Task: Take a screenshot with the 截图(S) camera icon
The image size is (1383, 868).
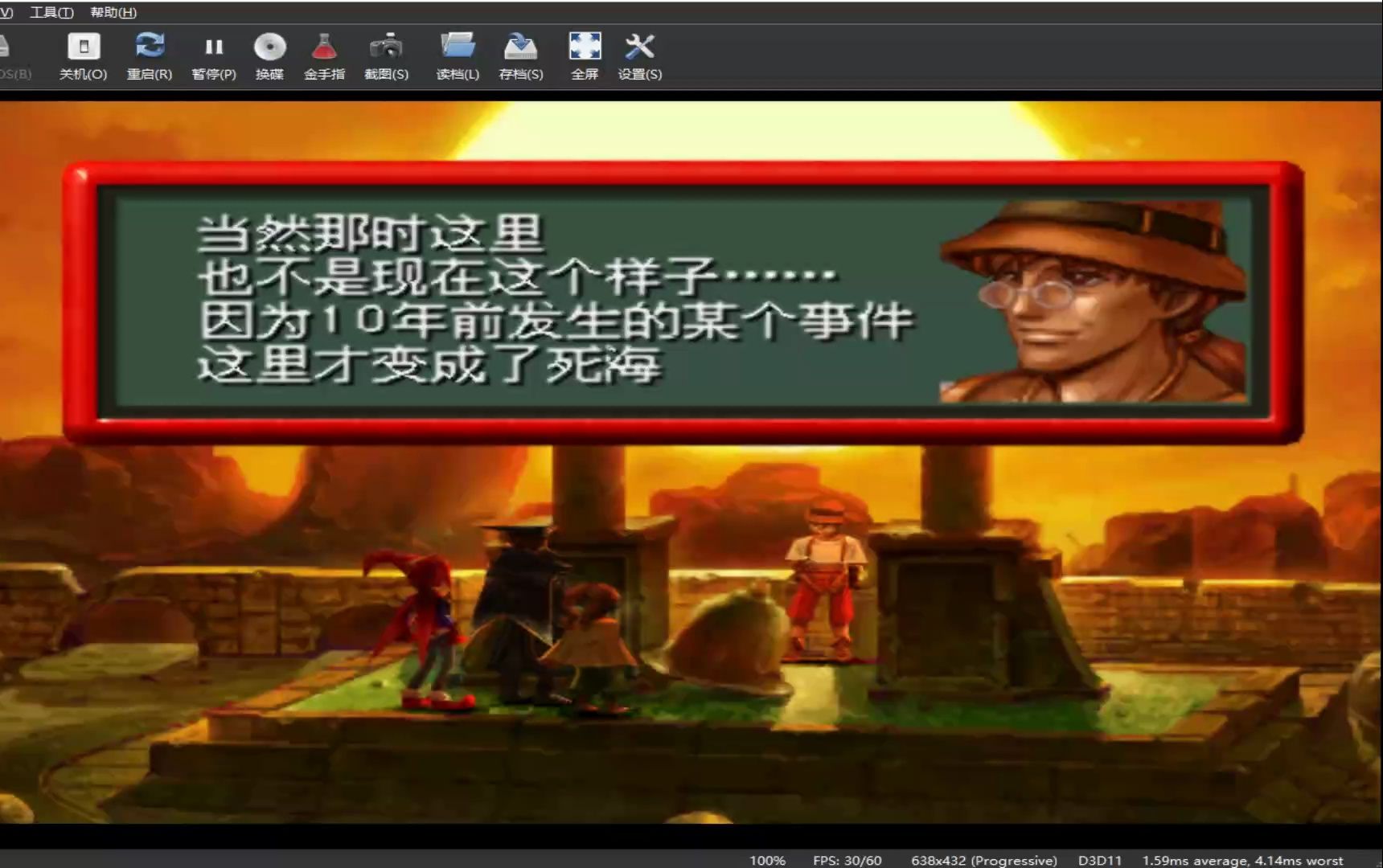Action: click(x=386, y=47)
